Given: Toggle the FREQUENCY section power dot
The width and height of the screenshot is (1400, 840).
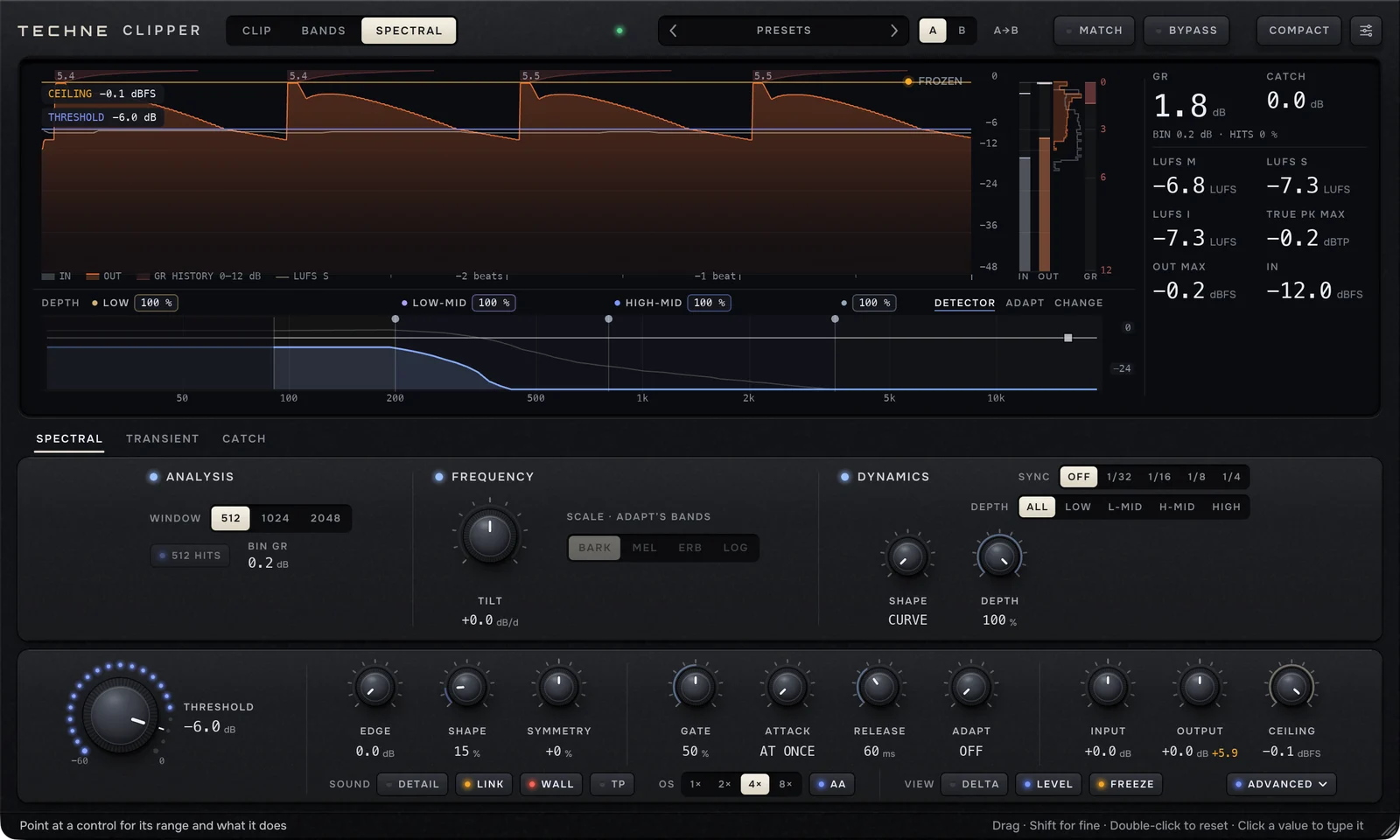Looking at the screenshot, I should (x=439, y=477).
